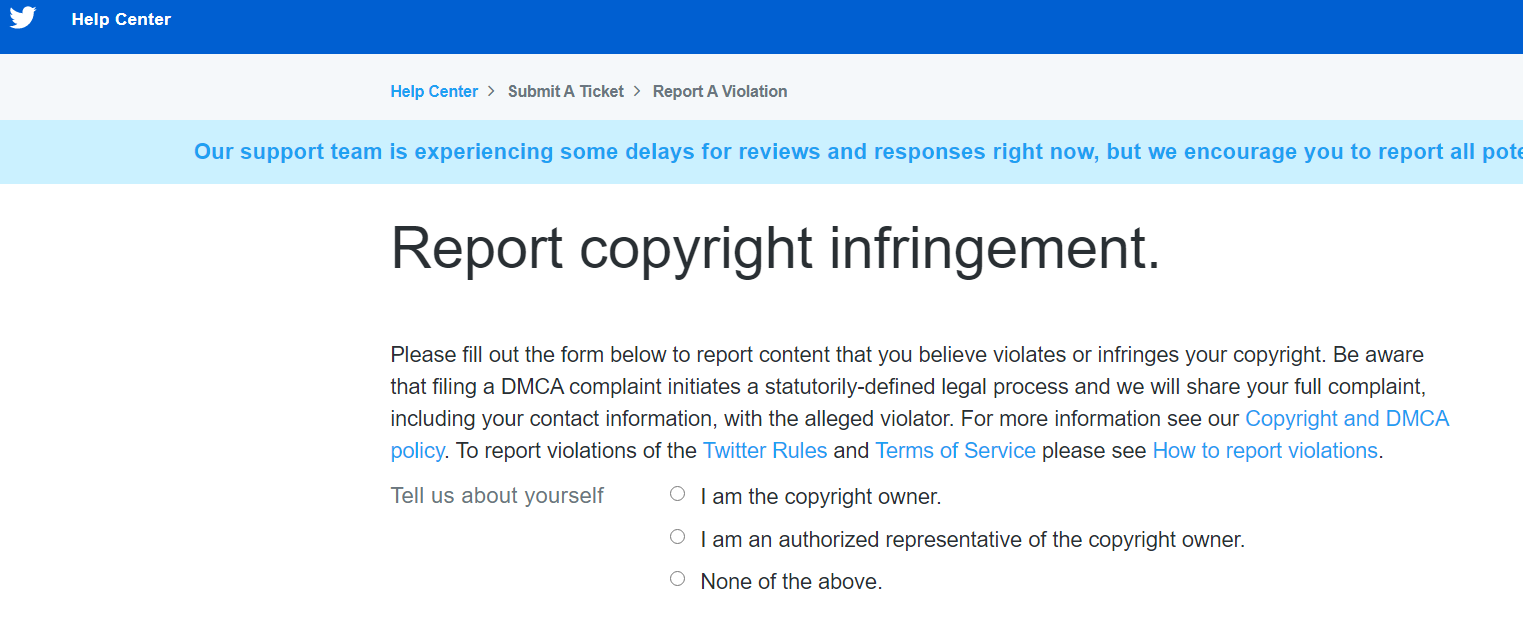Visit the How to report violations link

1265,450
